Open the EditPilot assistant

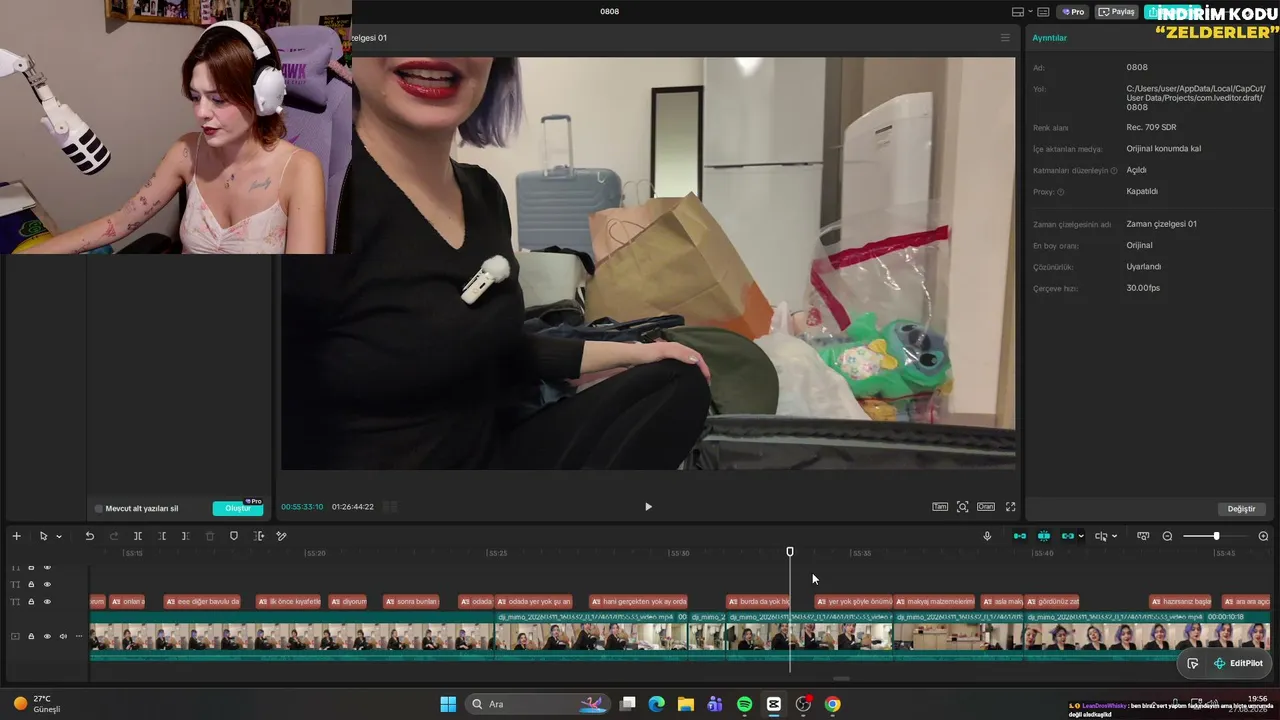1238,663
